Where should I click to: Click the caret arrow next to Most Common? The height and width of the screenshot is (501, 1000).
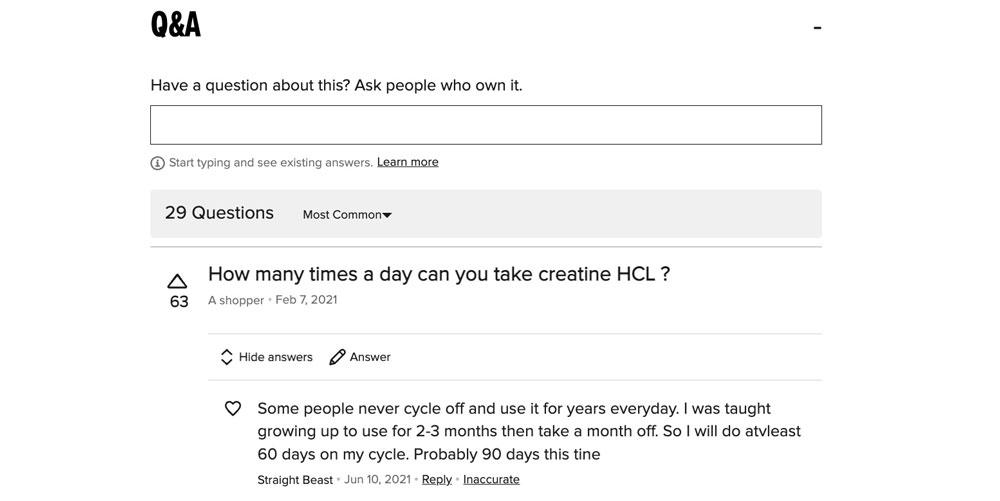coord(387,215)
